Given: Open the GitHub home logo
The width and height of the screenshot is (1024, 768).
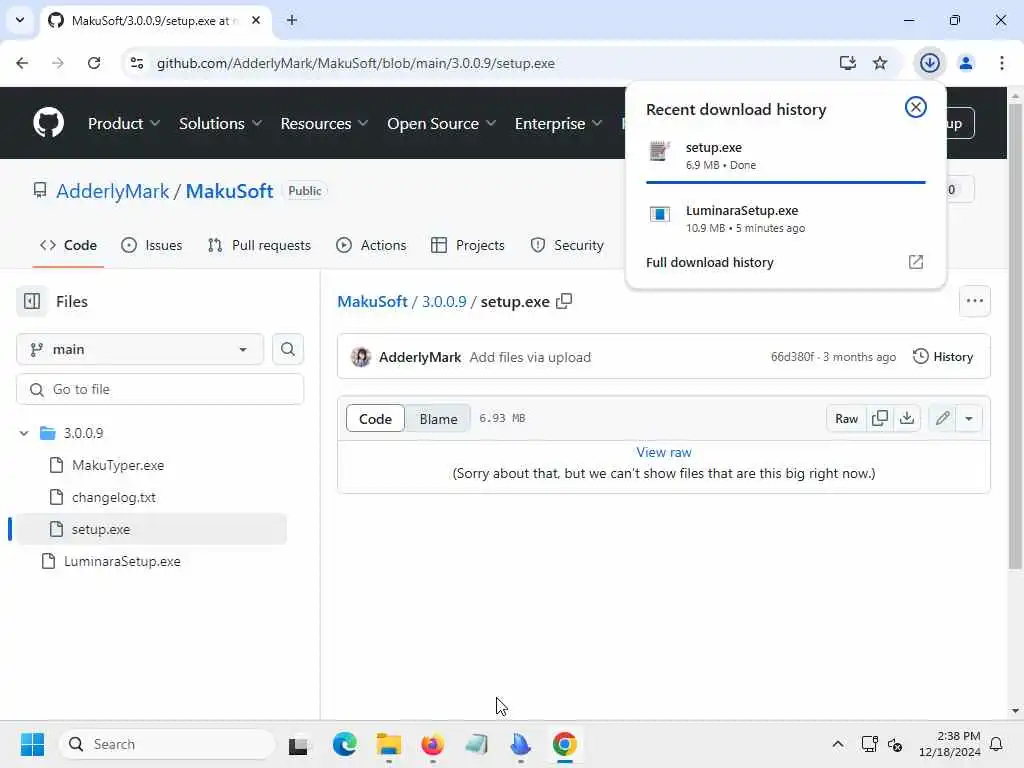Looking at the screenshot, I should click(x=48, y=123).
